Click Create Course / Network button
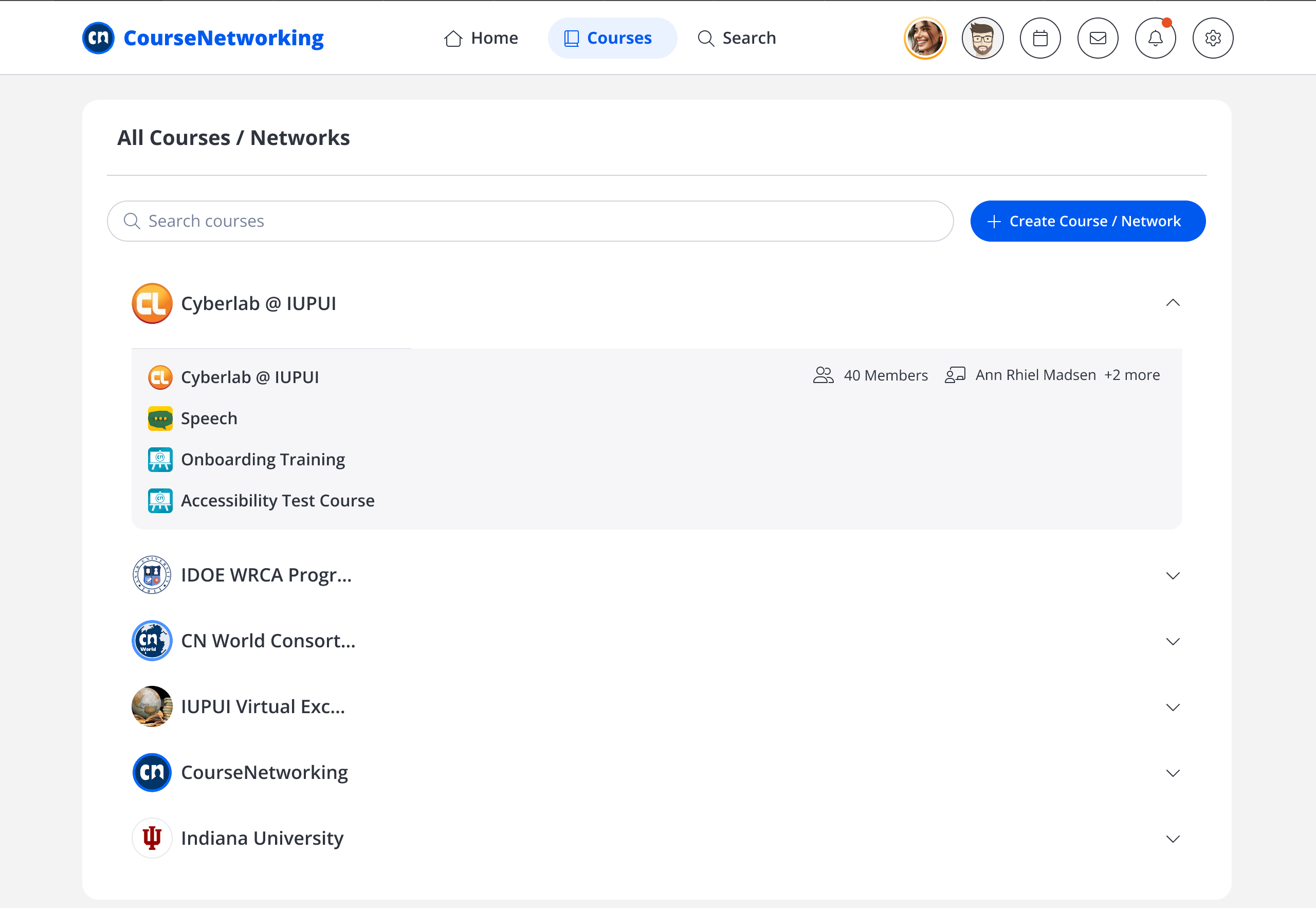Screen dimensions: 1316x908 tap(1087, 221)
